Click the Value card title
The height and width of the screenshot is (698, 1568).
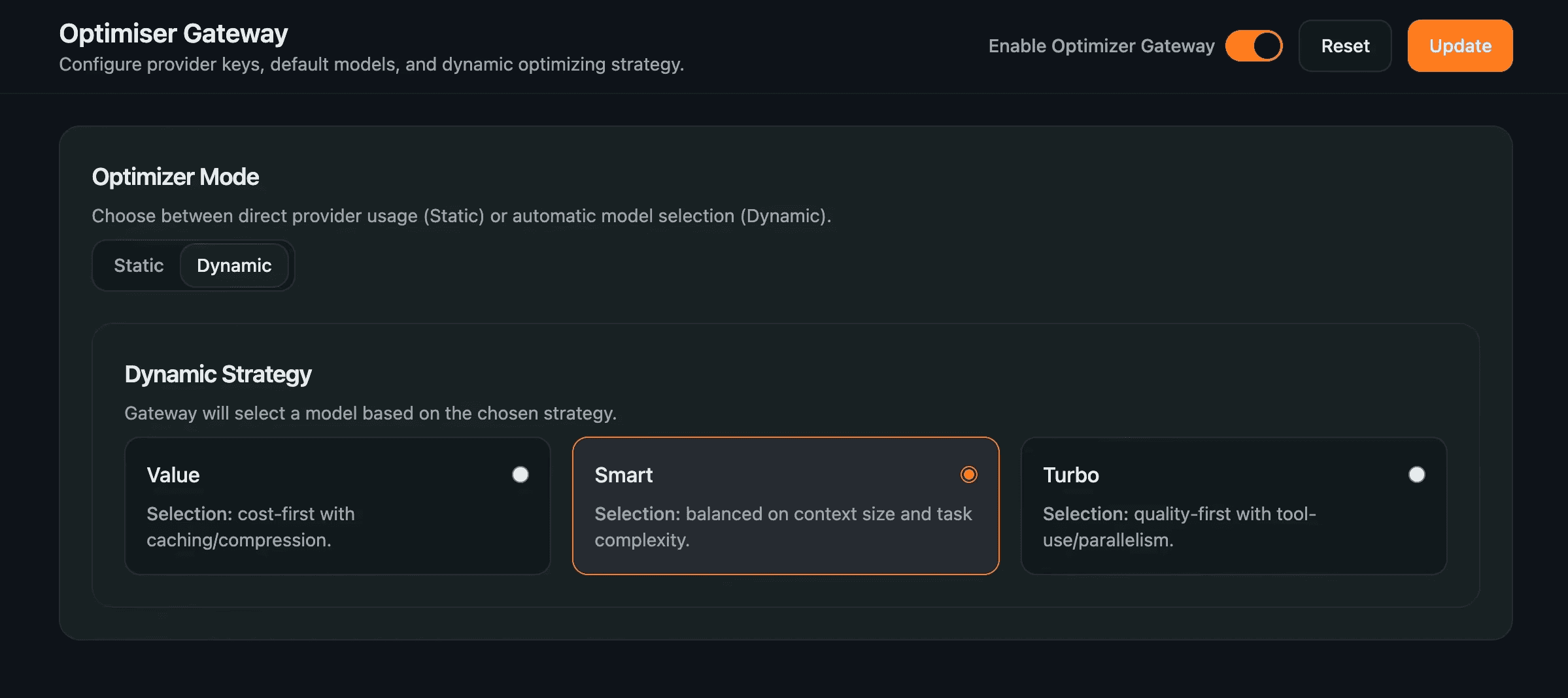(x=173, y=475)
